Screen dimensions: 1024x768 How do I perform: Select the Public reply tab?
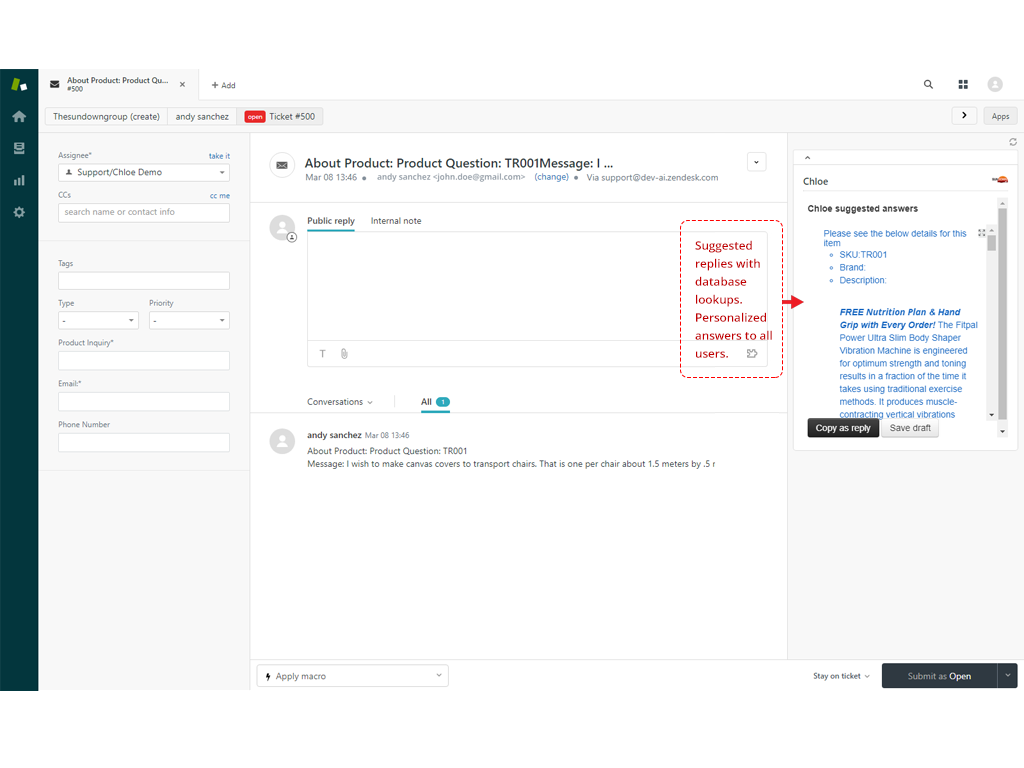(330, 221)
